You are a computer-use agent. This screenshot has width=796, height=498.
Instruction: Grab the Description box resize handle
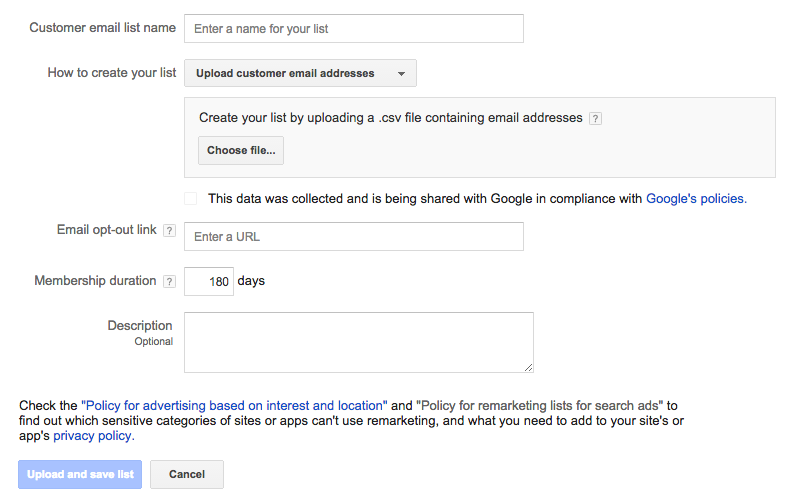(528, 367)
